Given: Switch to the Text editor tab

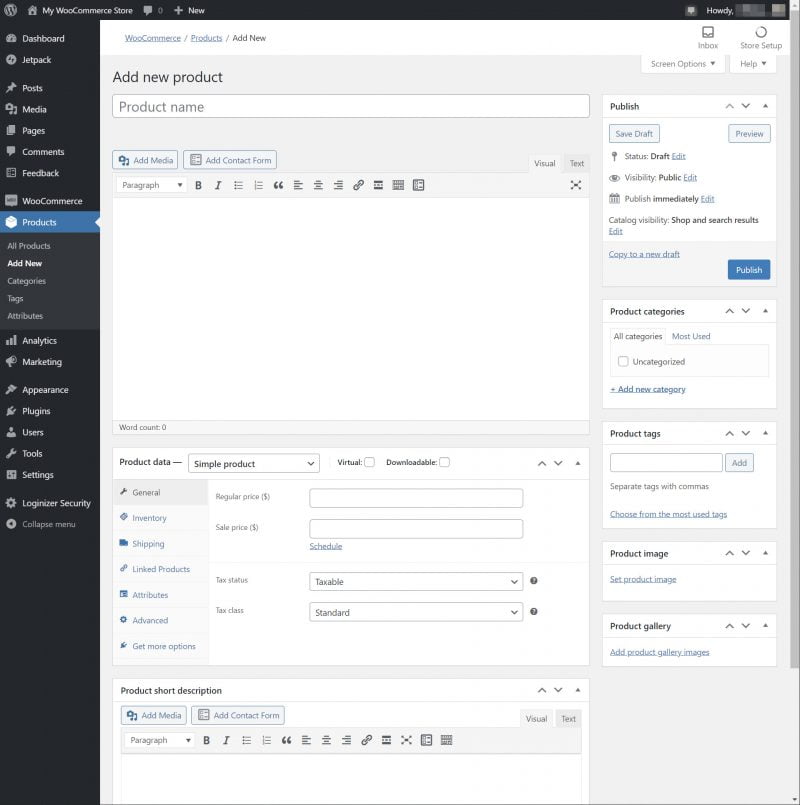Looking at the screenshot, I should click(577, 163).
